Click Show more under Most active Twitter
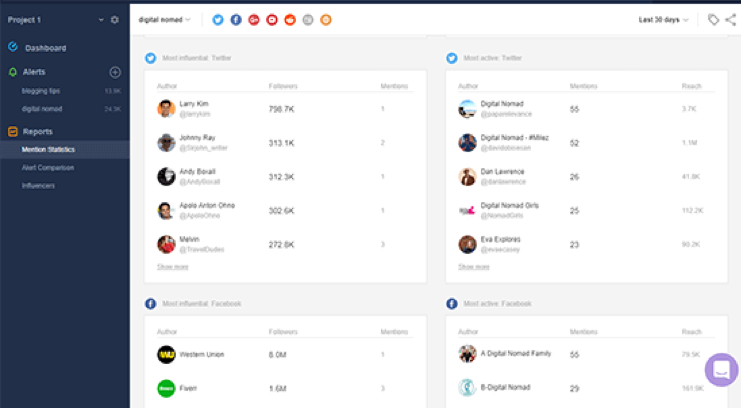This screenshot has height=408, width=741. tap(474, 267)
